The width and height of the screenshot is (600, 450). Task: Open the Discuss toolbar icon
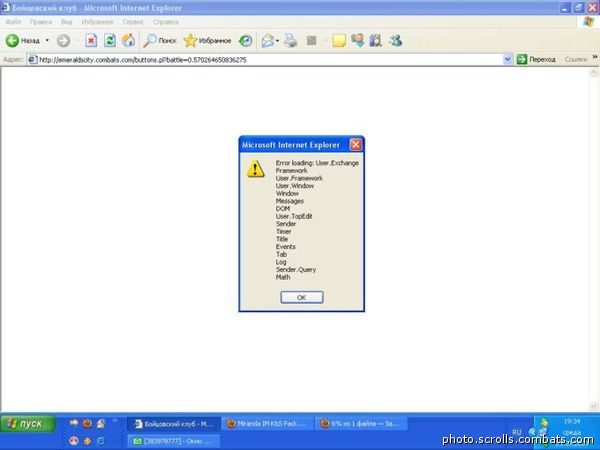pyautogui.click(x=358, y=41)
